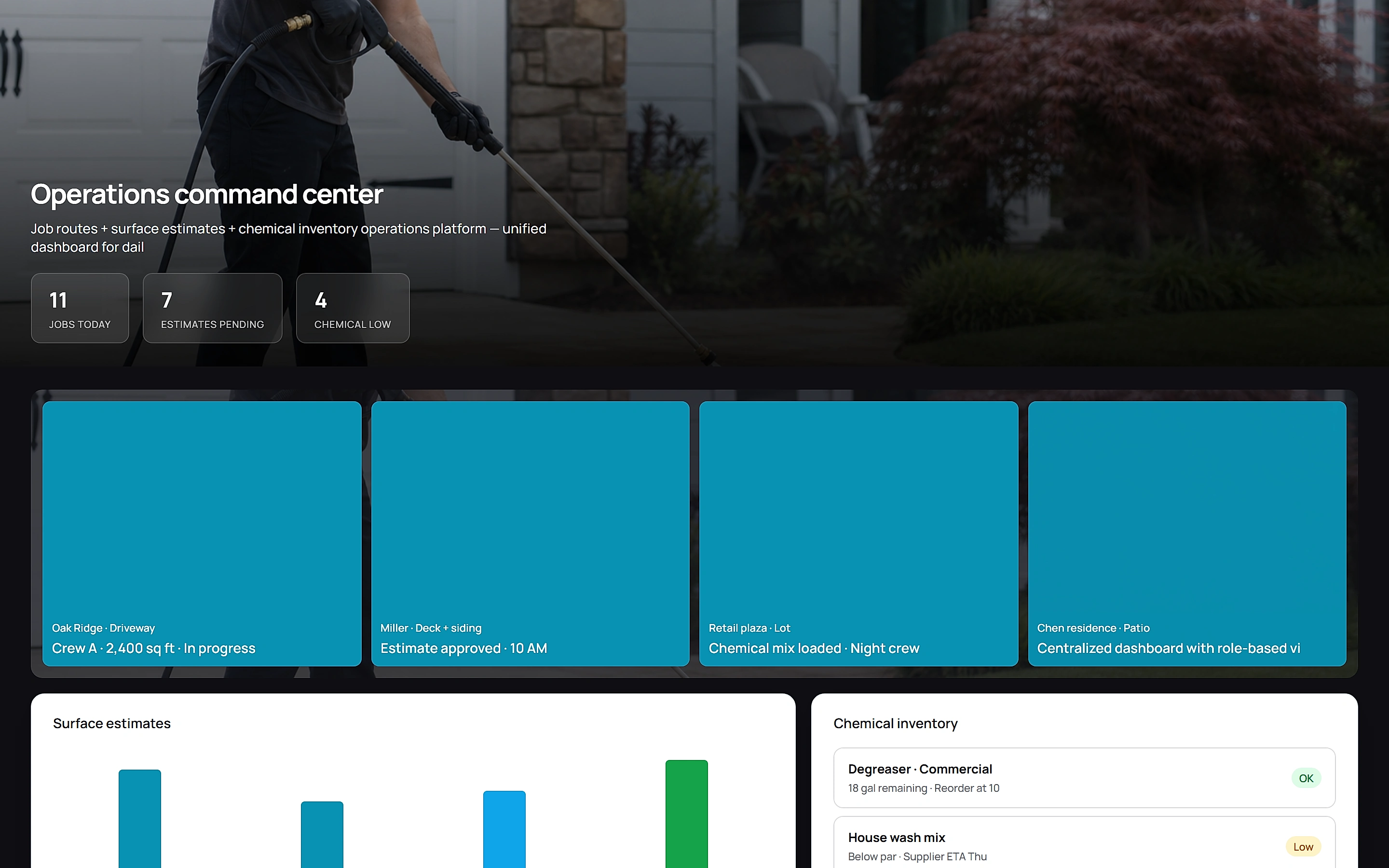Screen dimensions: 1389x868
Task: Click the OK status badge for Degreaser
Action: (1306, 778)
